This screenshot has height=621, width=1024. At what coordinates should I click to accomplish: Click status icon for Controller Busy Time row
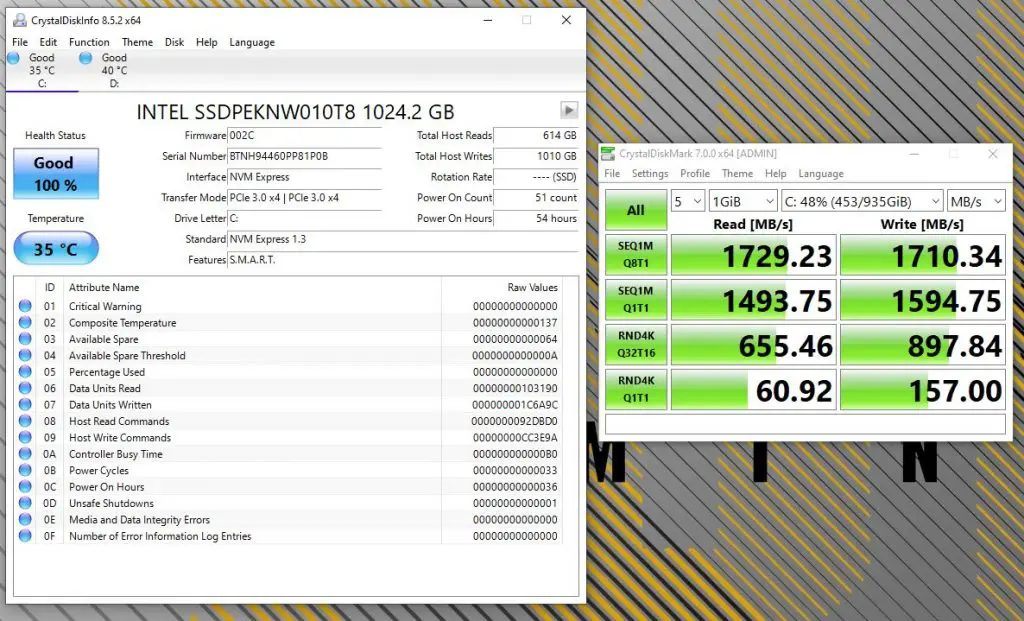click(25, 453)
